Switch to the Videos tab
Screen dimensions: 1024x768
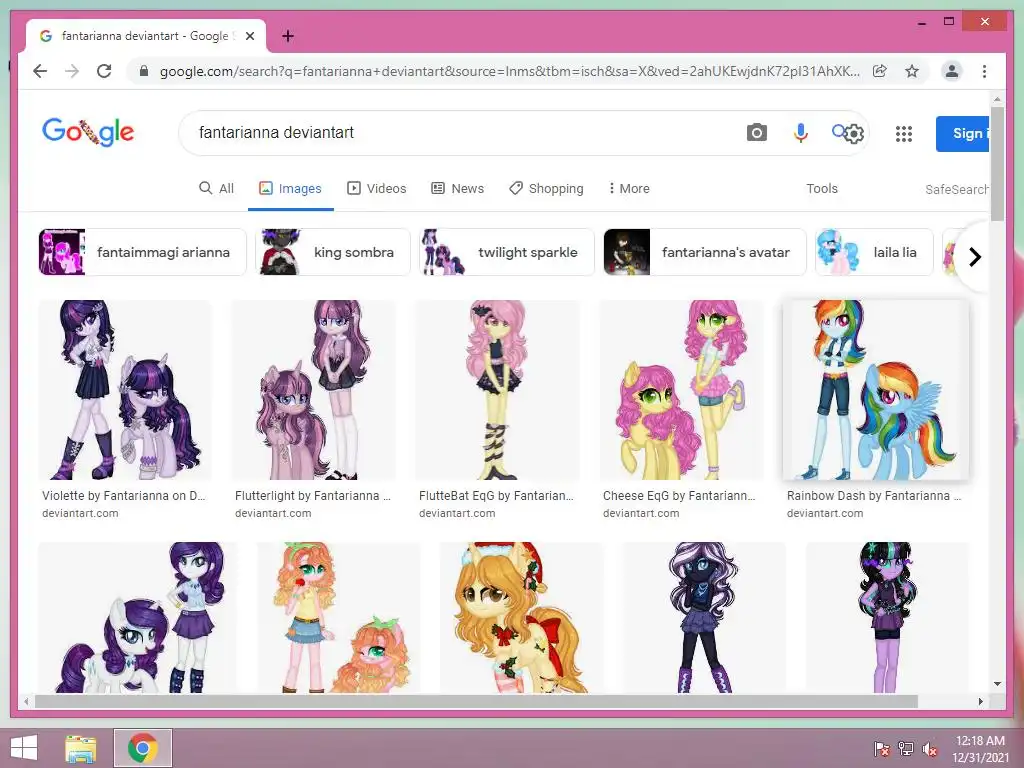click(376, 188)
